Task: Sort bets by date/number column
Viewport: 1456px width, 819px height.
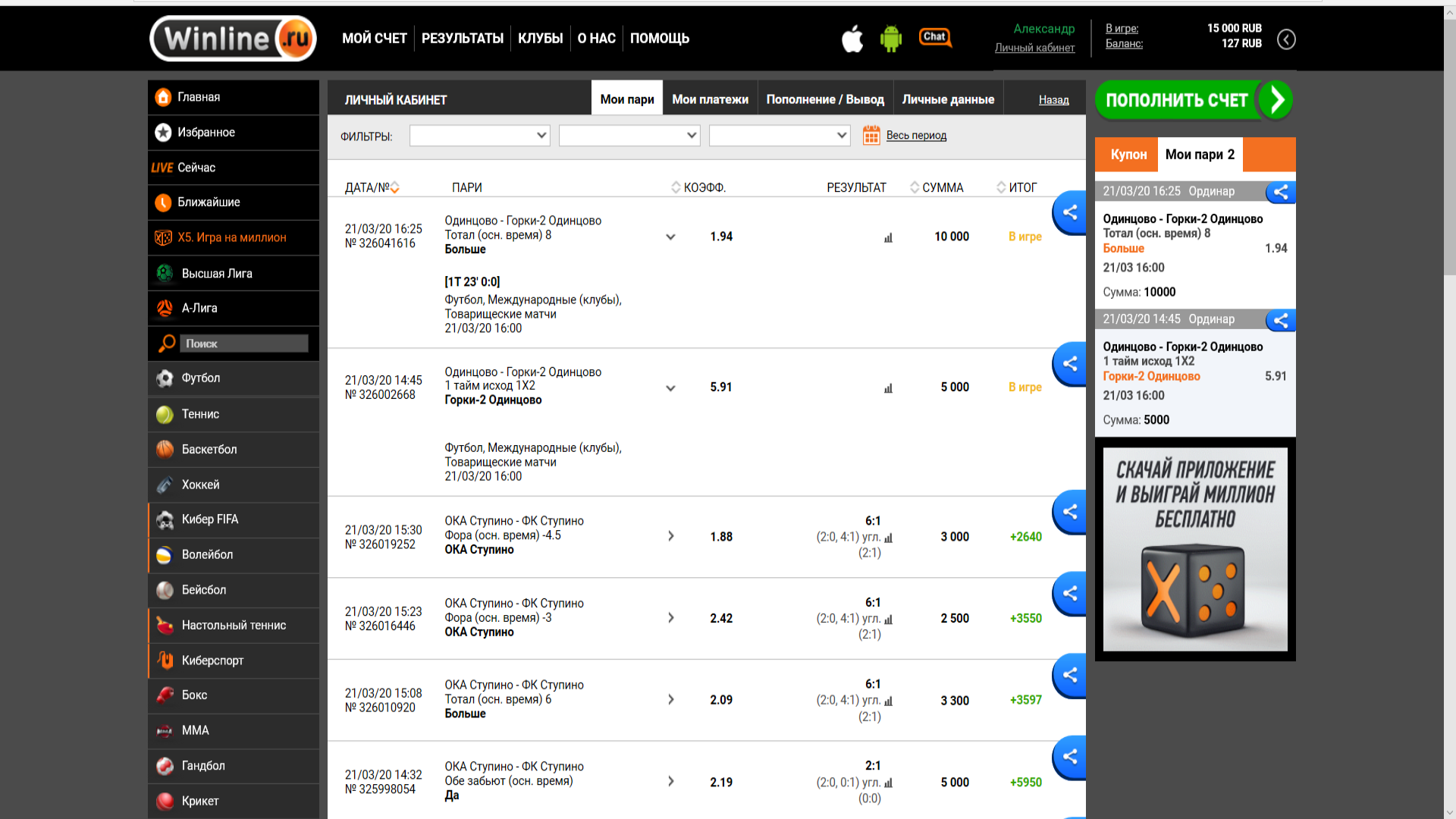Action: coord(394,187)
